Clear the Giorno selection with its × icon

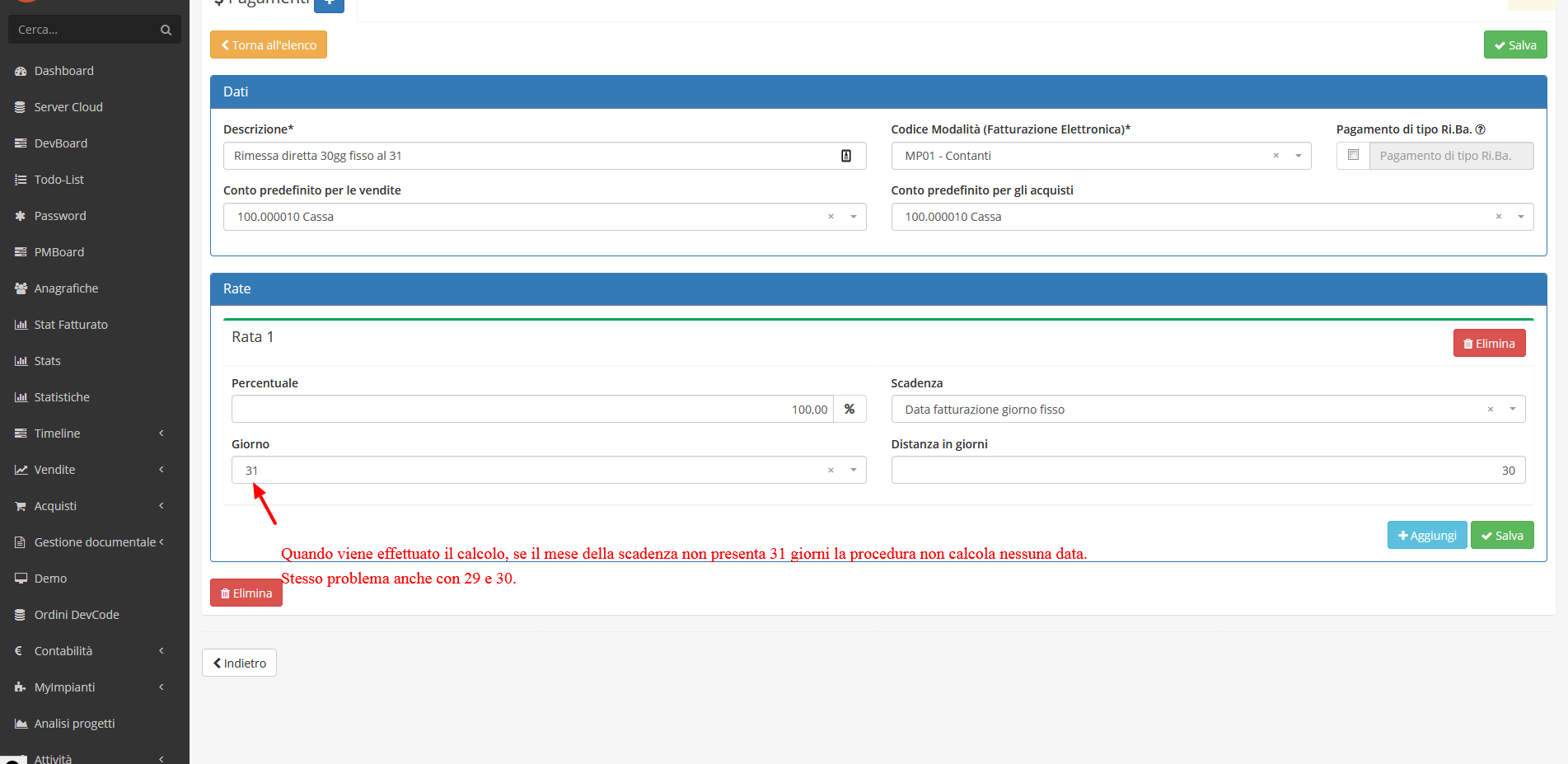(830, 470)
